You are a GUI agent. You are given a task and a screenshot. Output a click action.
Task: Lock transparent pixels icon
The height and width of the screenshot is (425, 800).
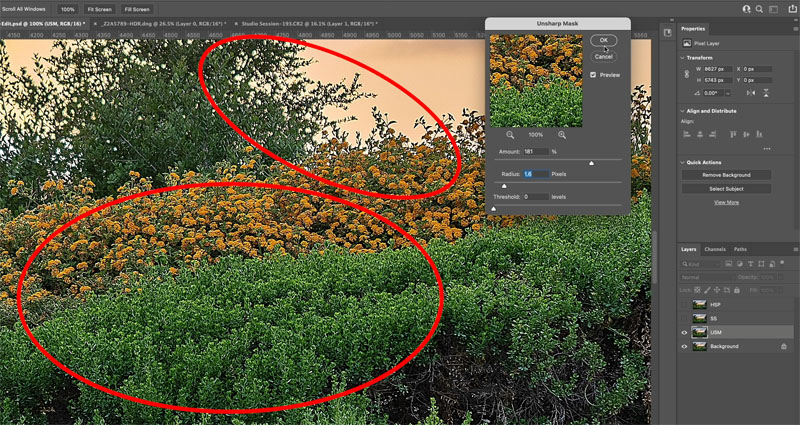[x=697, y=290]
